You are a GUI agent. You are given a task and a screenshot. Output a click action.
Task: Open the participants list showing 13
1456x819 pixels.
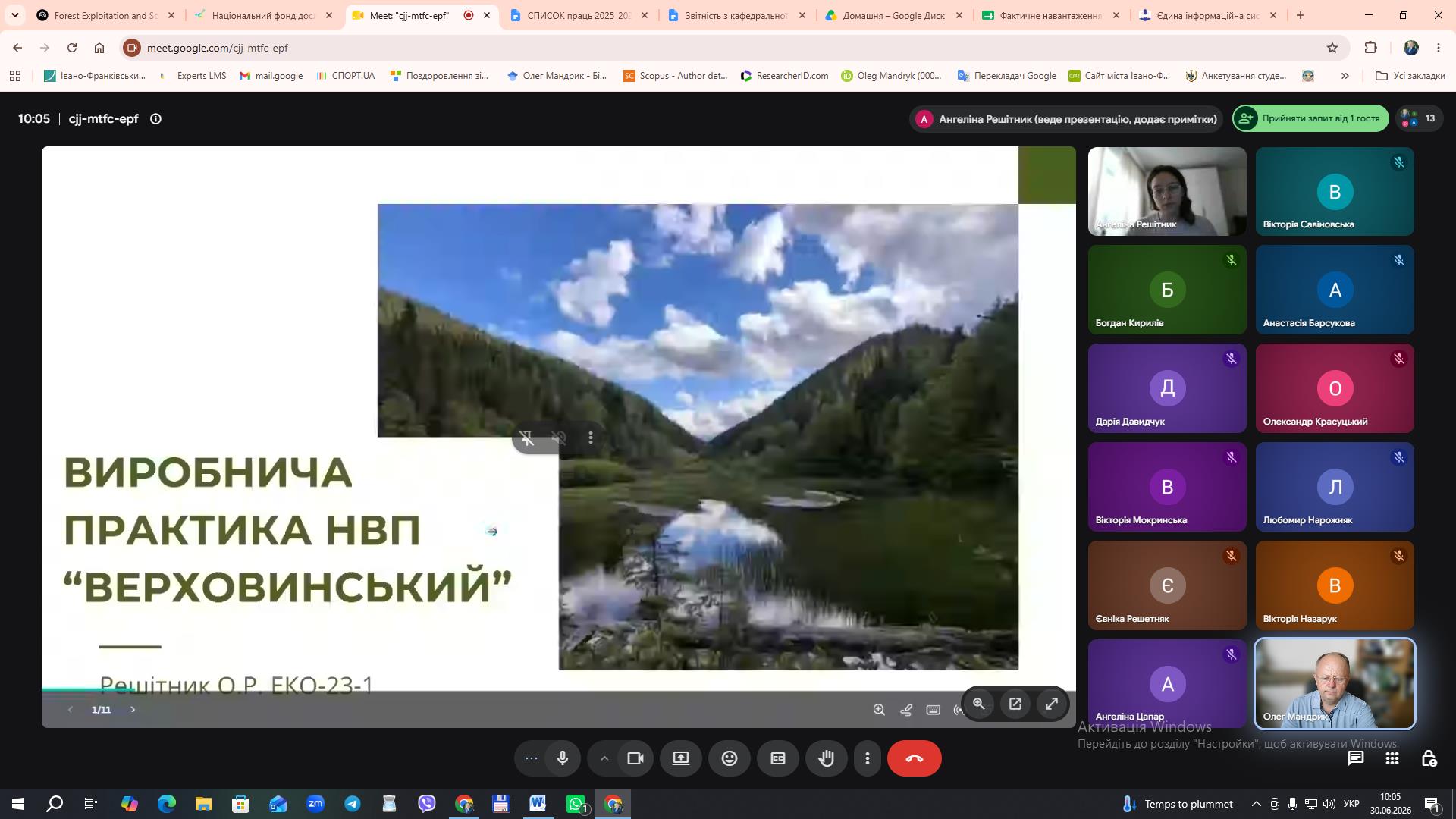1419,118
